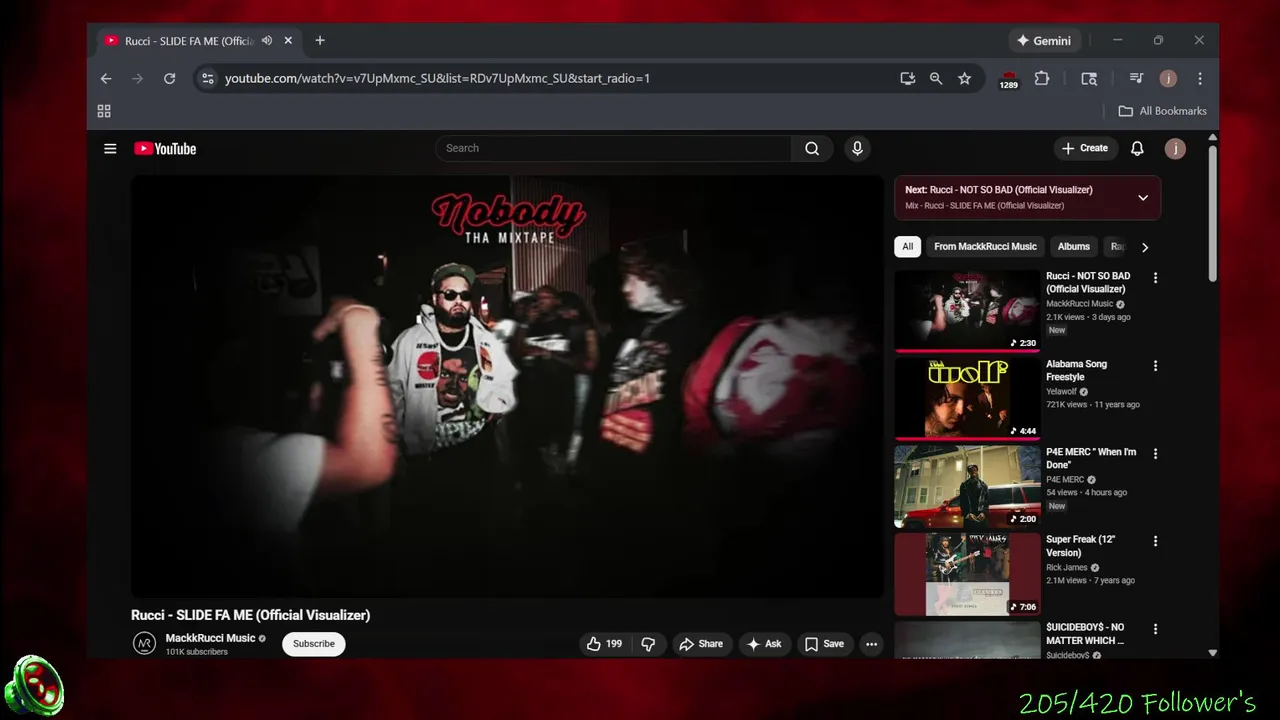Viewport: 1280px width, 720px height.
Task: Open the apps grid in bookmarks bar
Action: point(104,111)
